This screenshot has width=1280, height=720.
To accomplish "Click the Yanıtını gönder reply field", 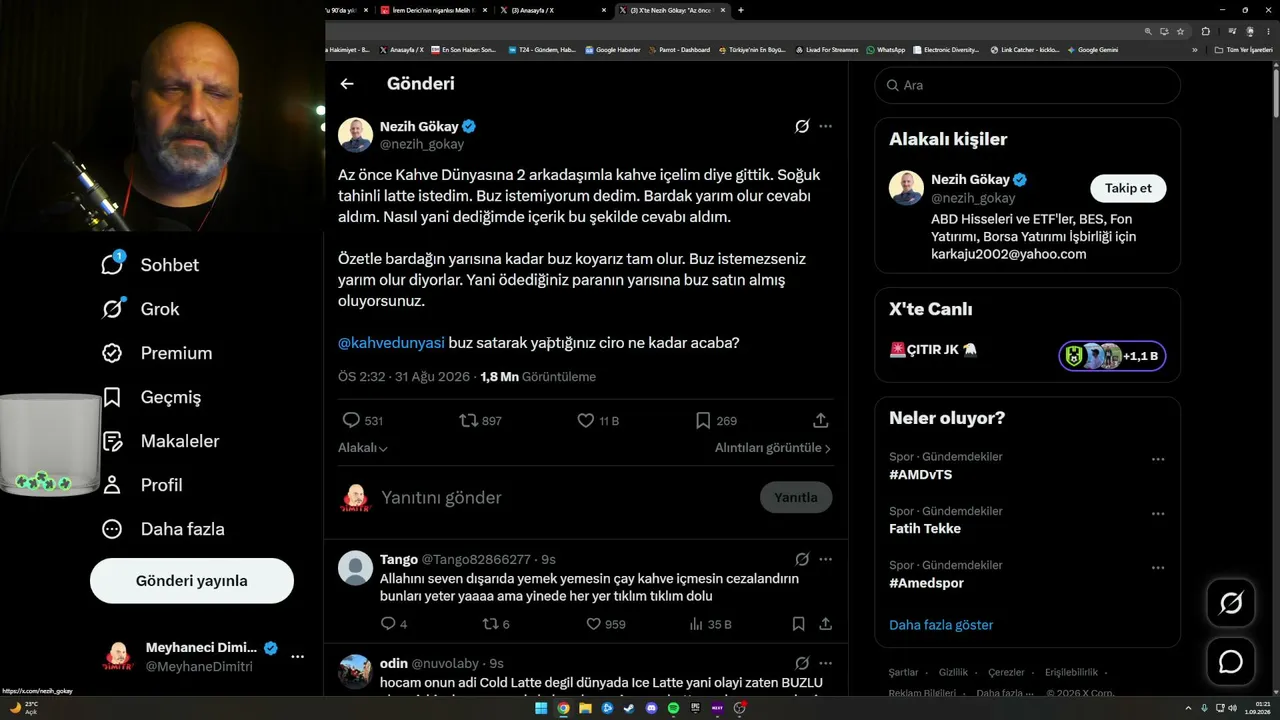I will point(565,497).
